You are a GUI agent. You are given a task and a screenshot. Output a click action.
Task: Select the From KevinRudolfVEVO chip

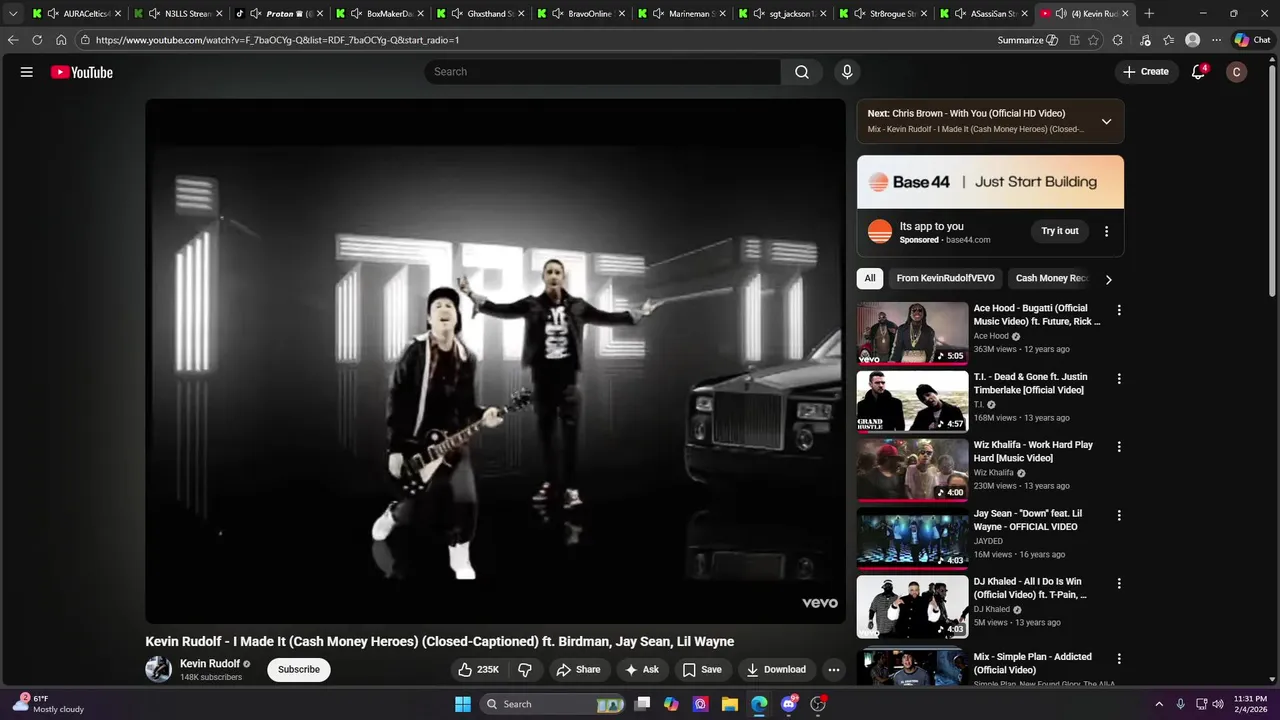[x=945, y=279]
